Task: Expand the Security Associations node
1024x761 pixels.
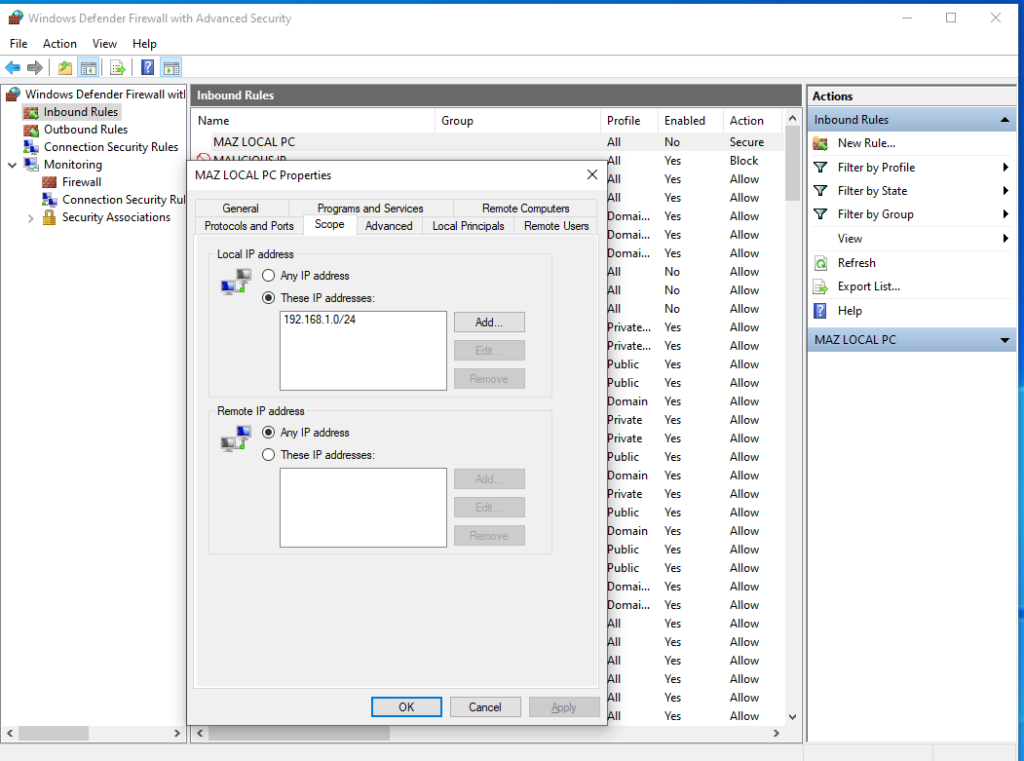Action: coord(30,218)
